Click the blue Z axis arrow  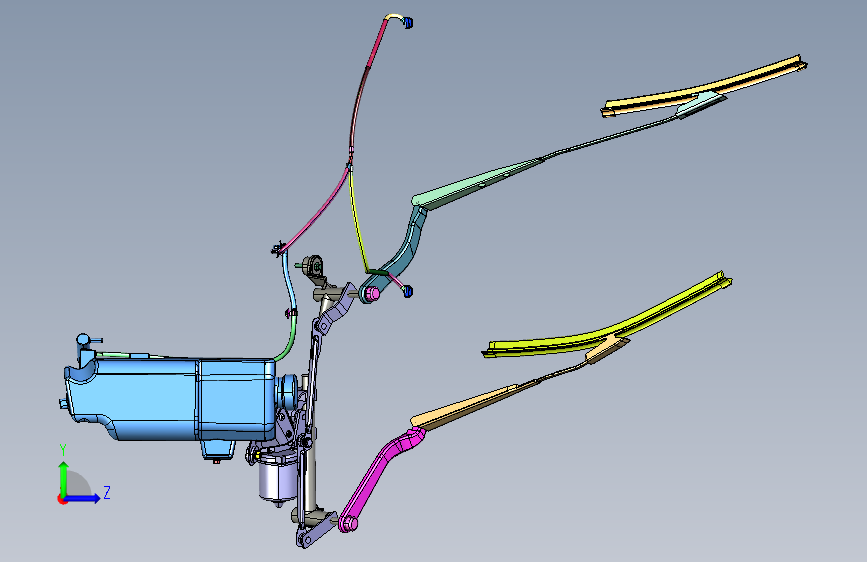[x=83, y=498]
